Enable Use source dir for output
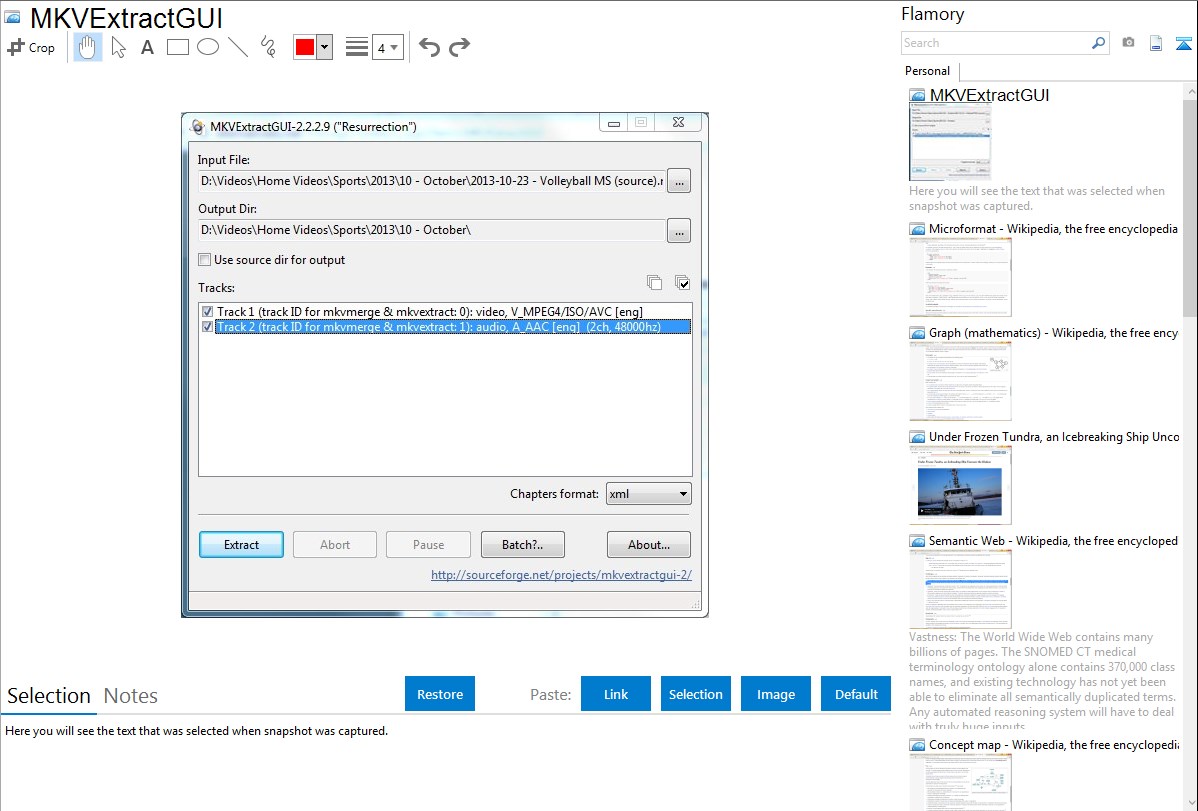Viewport: 1198px width, 811px height. [x=205, y=260]
